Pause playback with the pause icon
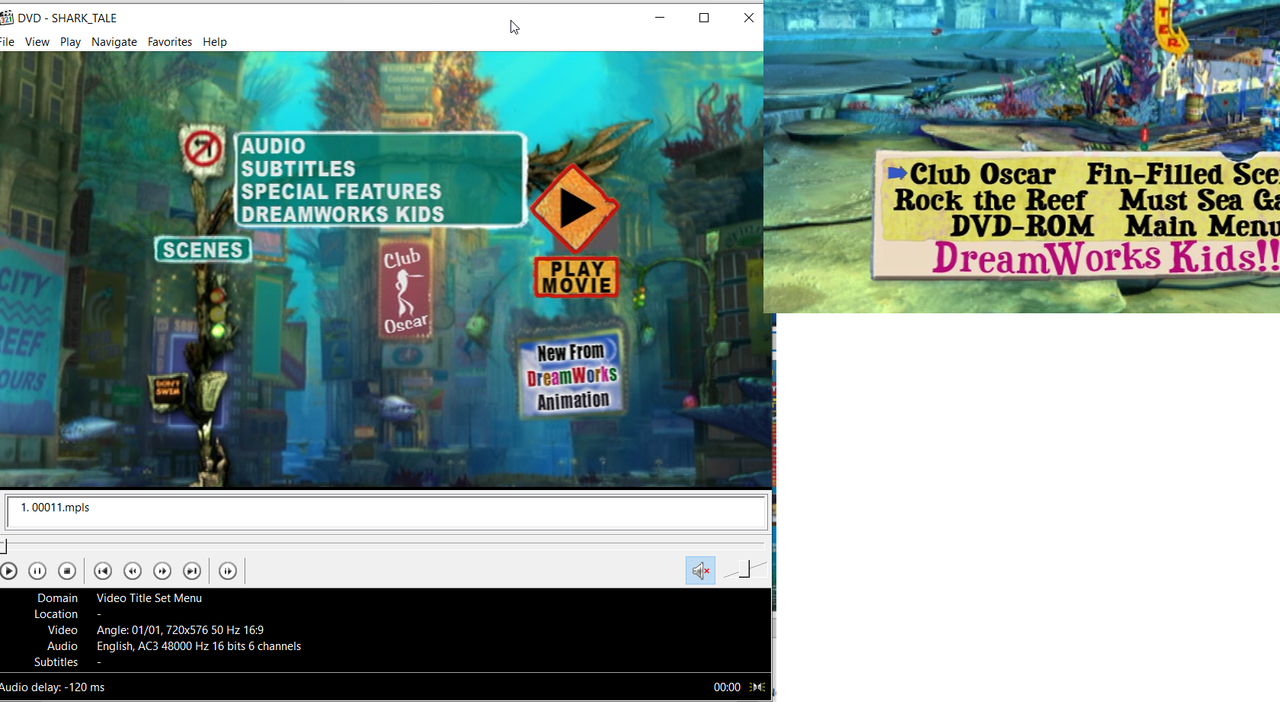This screenshot has height=702, width=1280. (37, 571)
